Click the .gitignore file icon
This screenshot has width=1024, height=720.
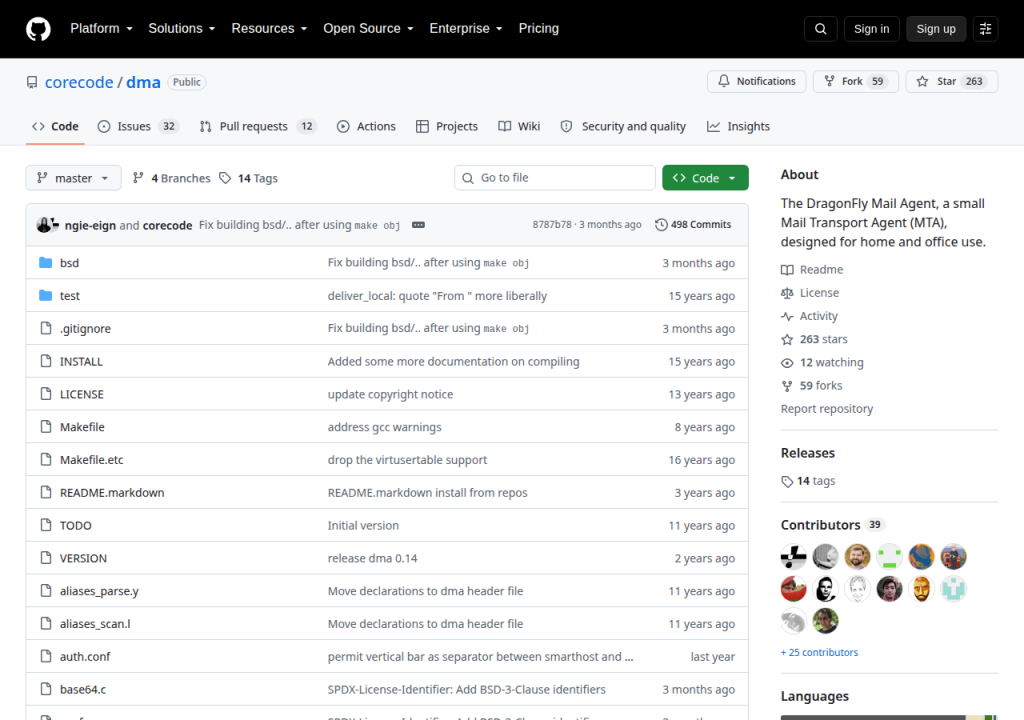tap(46, 328)
